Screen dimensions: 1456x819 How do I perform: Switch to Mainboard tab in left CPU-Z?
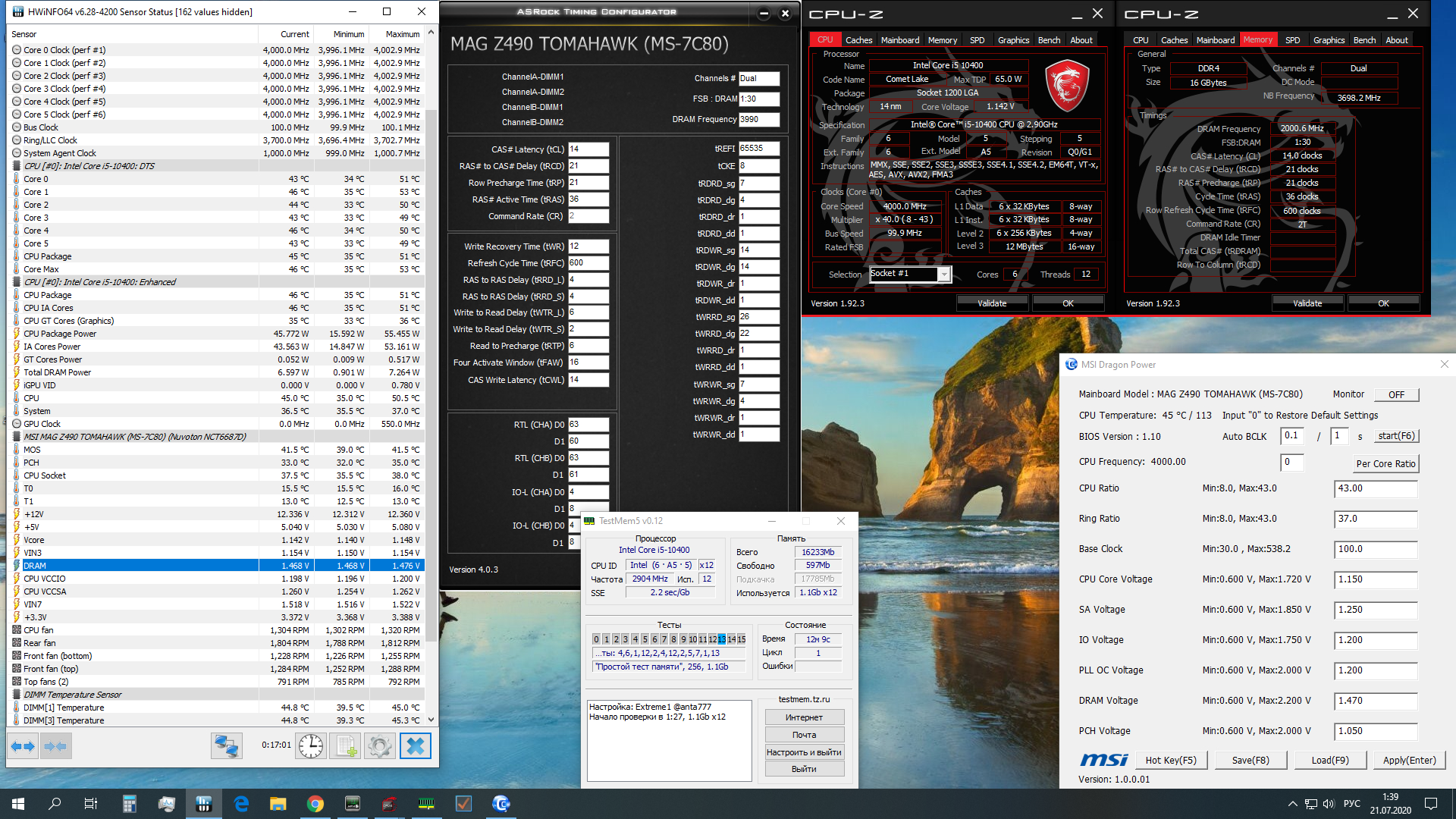[x=900, y=40]
